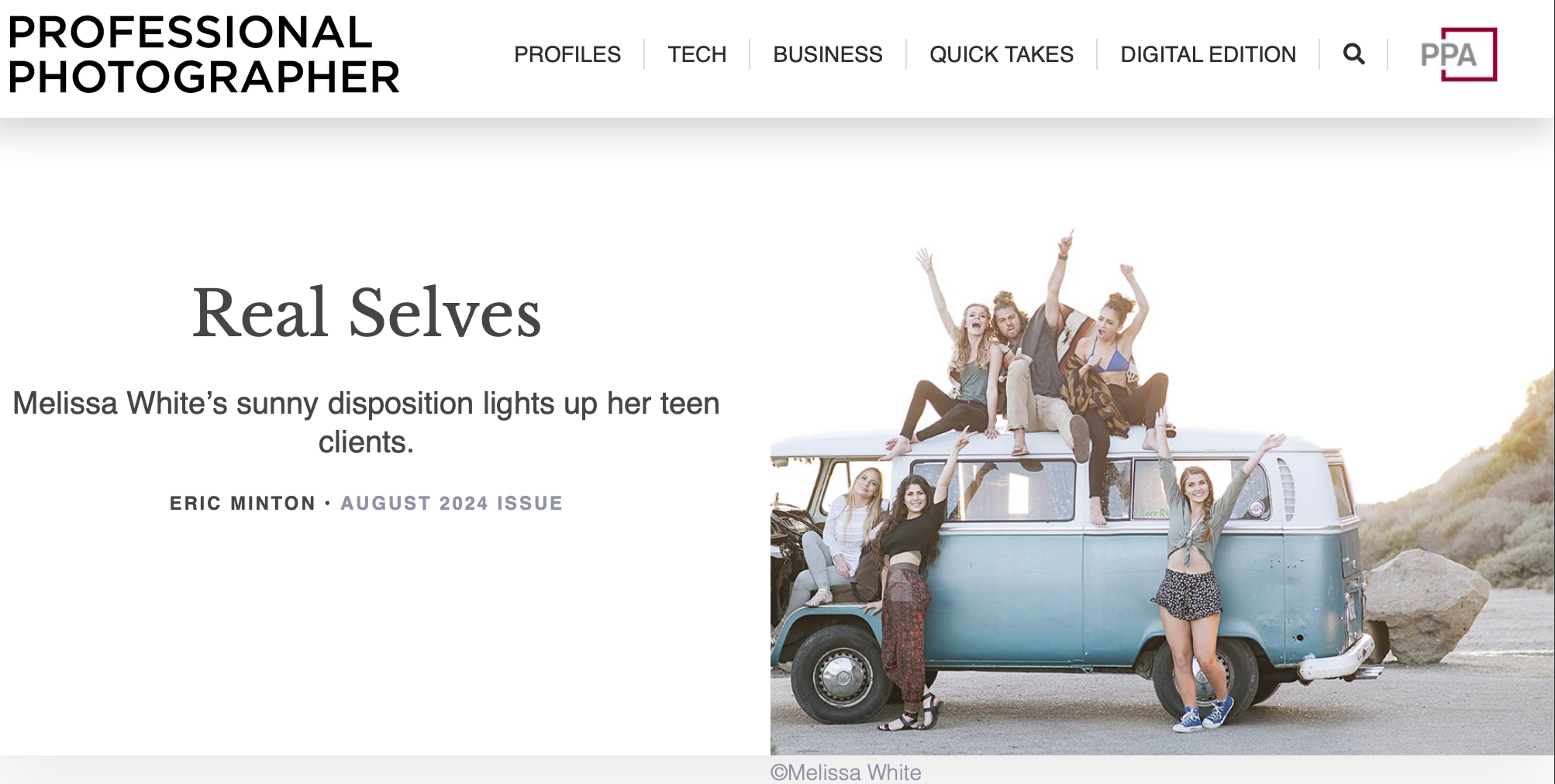Go to Professional Photographer home logo
The image size is (1555, 784).
point(204,54)
